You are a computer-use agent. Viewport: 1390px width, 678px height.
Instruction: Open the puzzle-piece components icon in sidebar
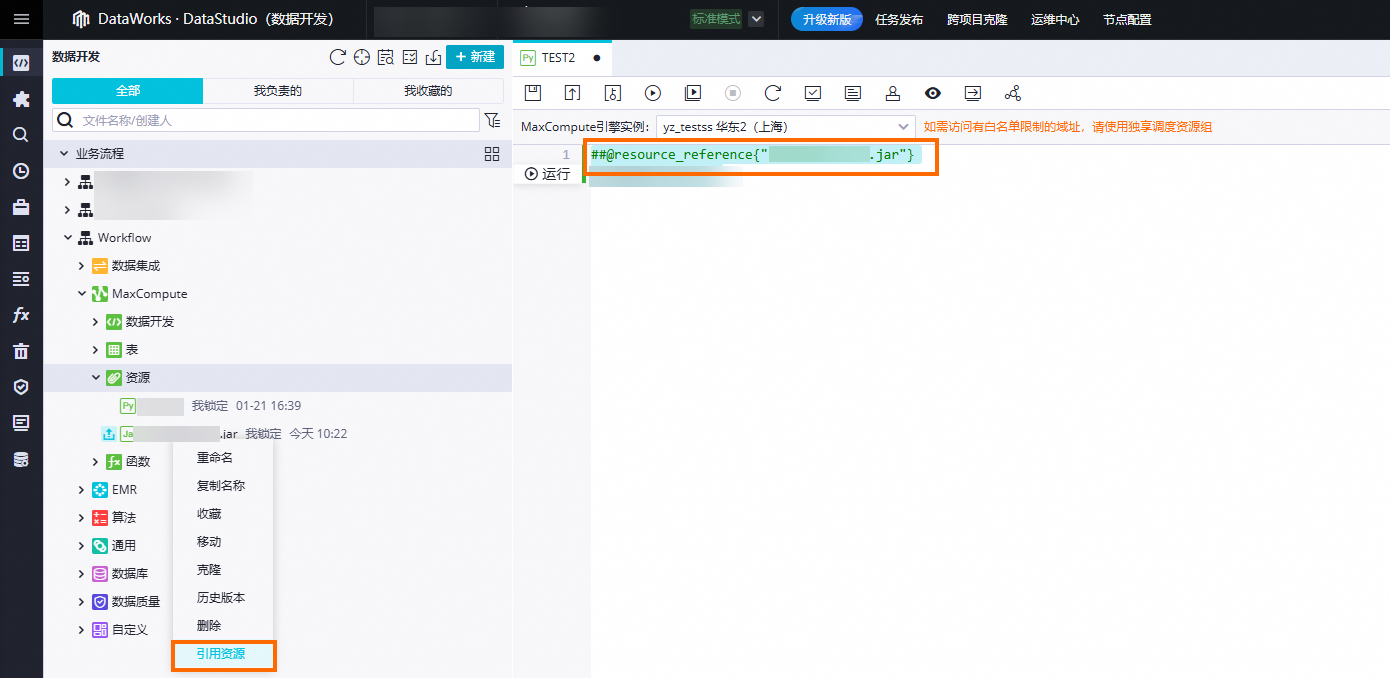[x=21, y=99]
